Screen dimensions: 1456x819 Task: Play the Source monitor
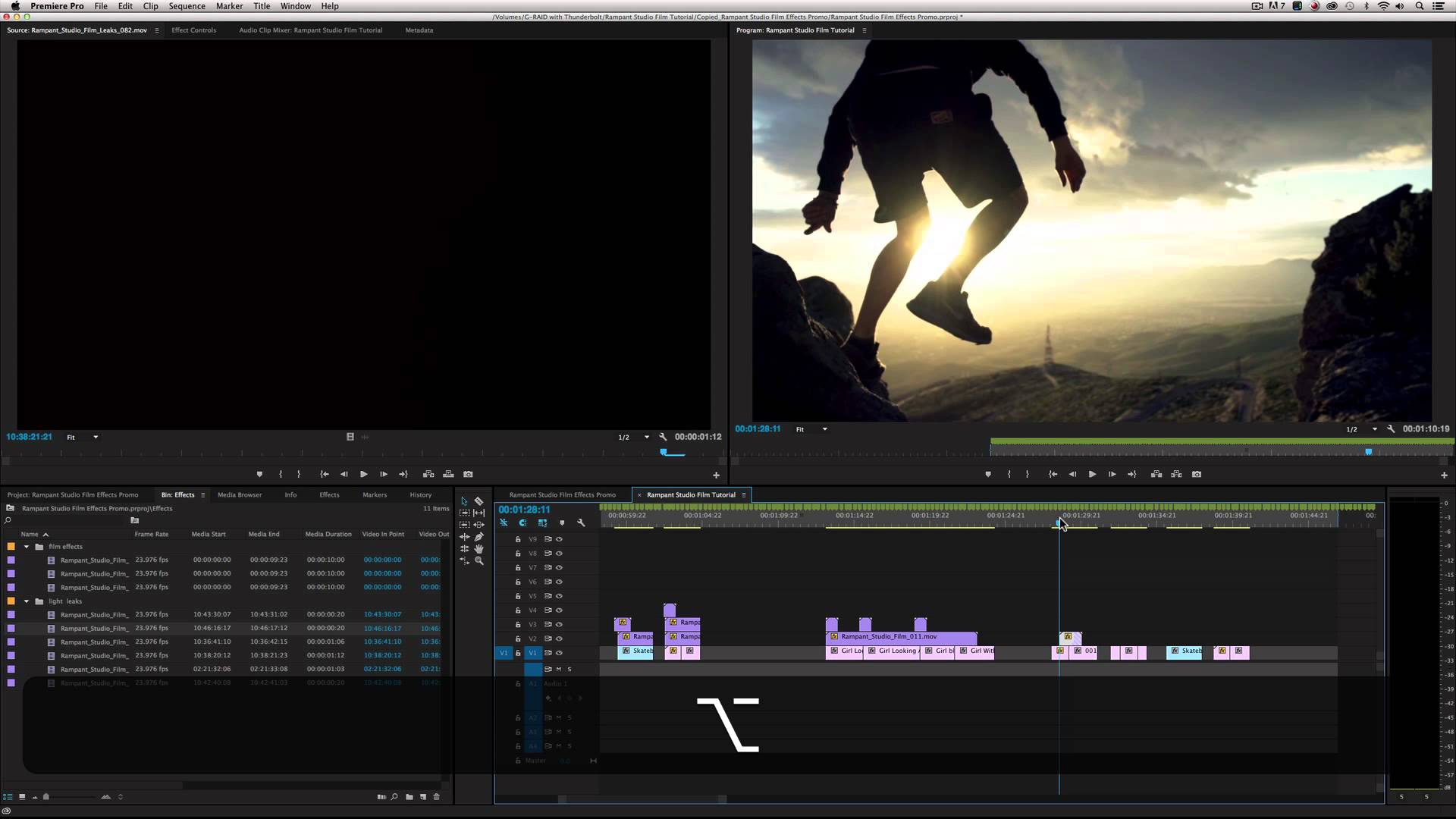coord(364,474)
